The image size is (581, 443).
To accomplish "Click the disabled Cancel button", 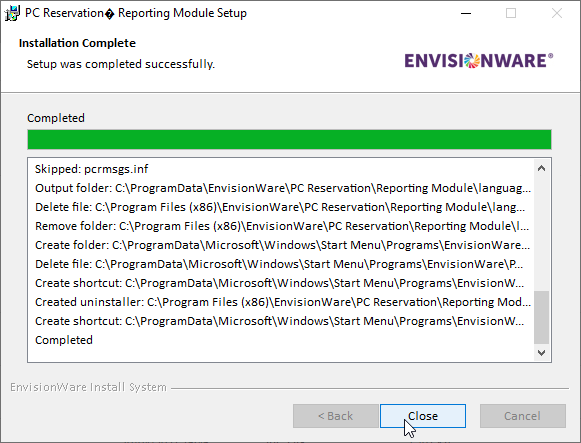I will 522,416.
